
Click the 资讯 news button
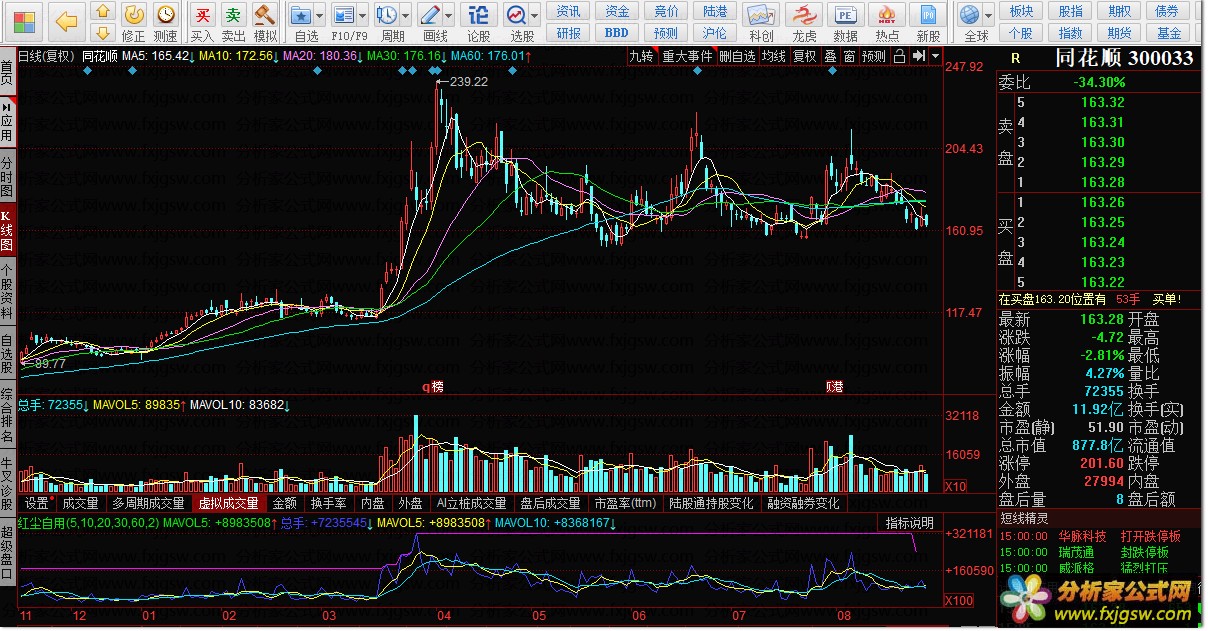[x=568, y=11]
